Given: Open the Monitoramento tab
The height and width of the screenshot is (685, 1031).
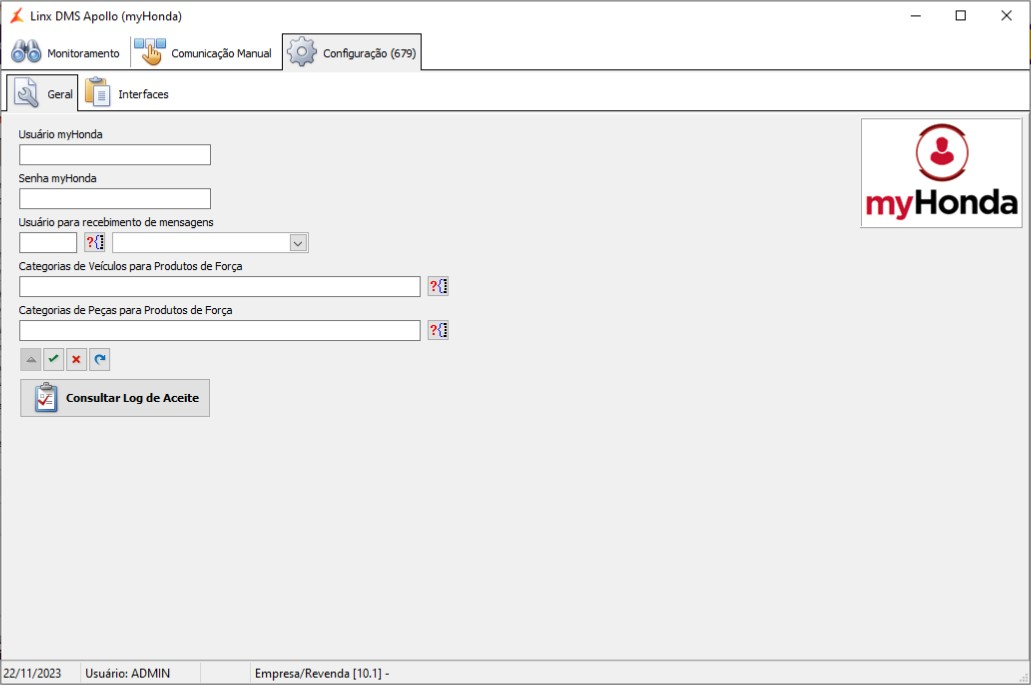Looking at the screenshot, I should pos(65,53).
